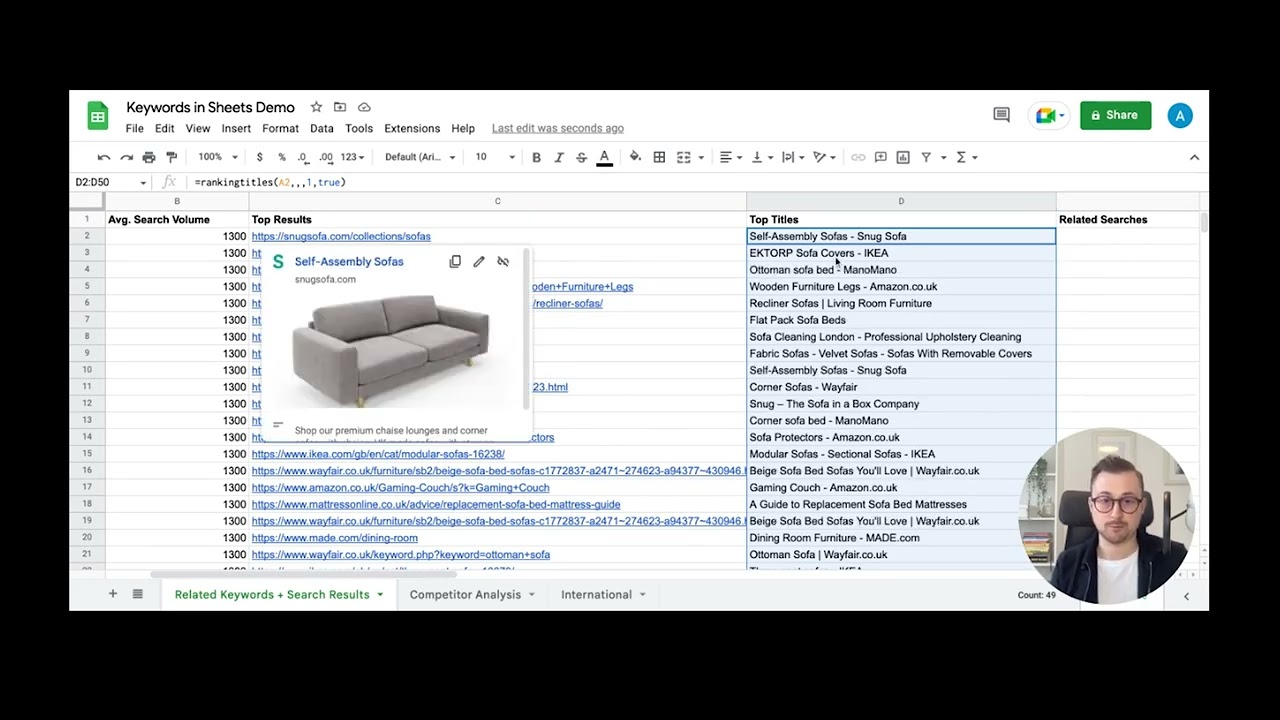Image resolution: width=1280 pixels, height=720 pixels.
Task: Open the File menu
Action: coord(135,128)
